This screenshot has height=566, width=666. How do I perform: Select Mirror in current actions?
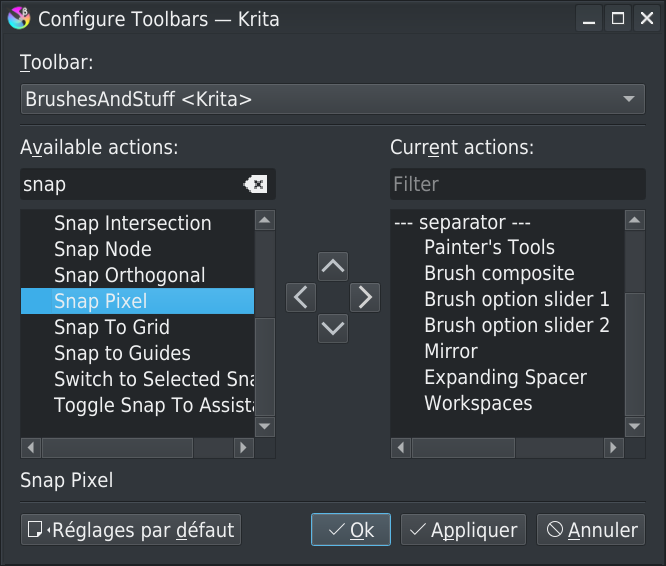451,351
